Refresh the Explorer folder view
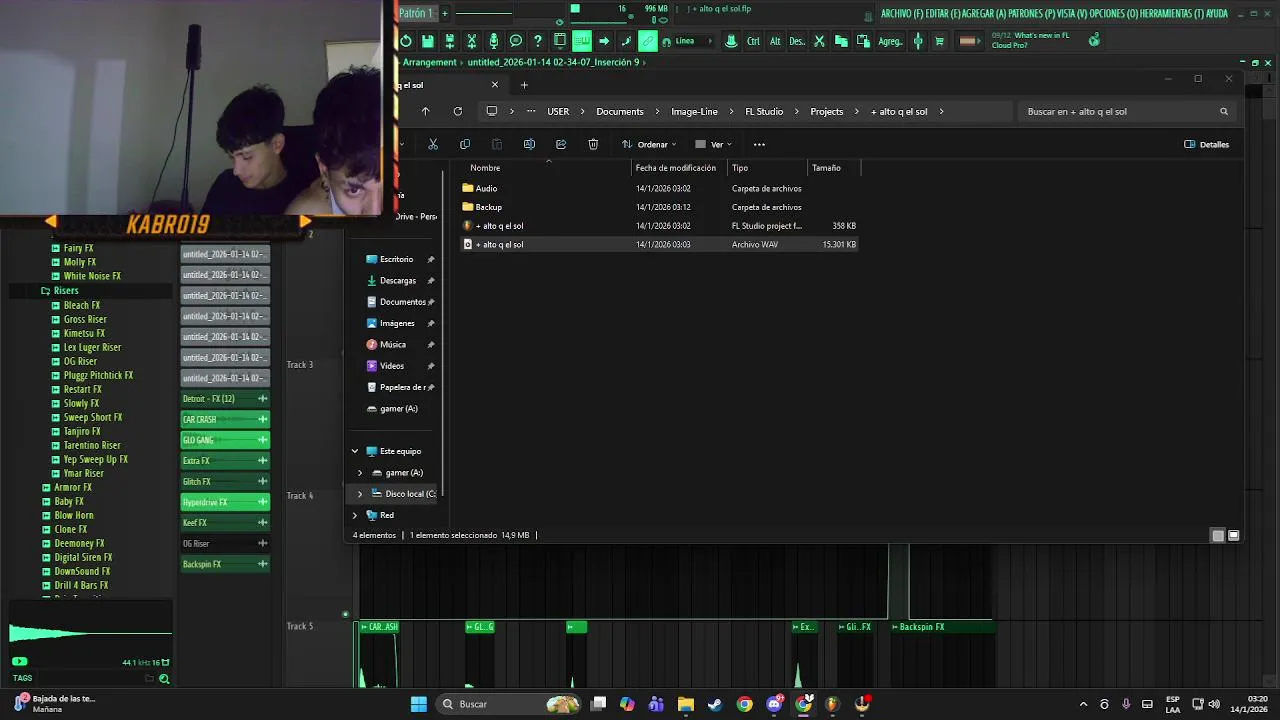1280x720 pixels. [457, 111]
